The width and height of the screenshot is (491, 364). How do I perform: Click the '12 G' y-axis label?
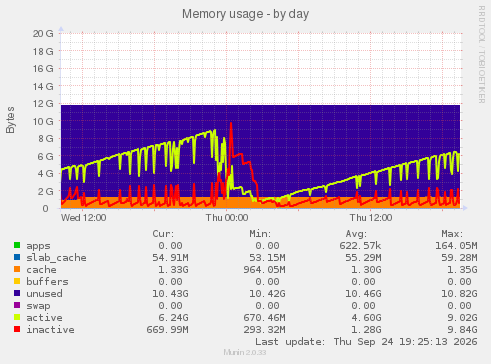pyautogui.click(x=43, y=104)
